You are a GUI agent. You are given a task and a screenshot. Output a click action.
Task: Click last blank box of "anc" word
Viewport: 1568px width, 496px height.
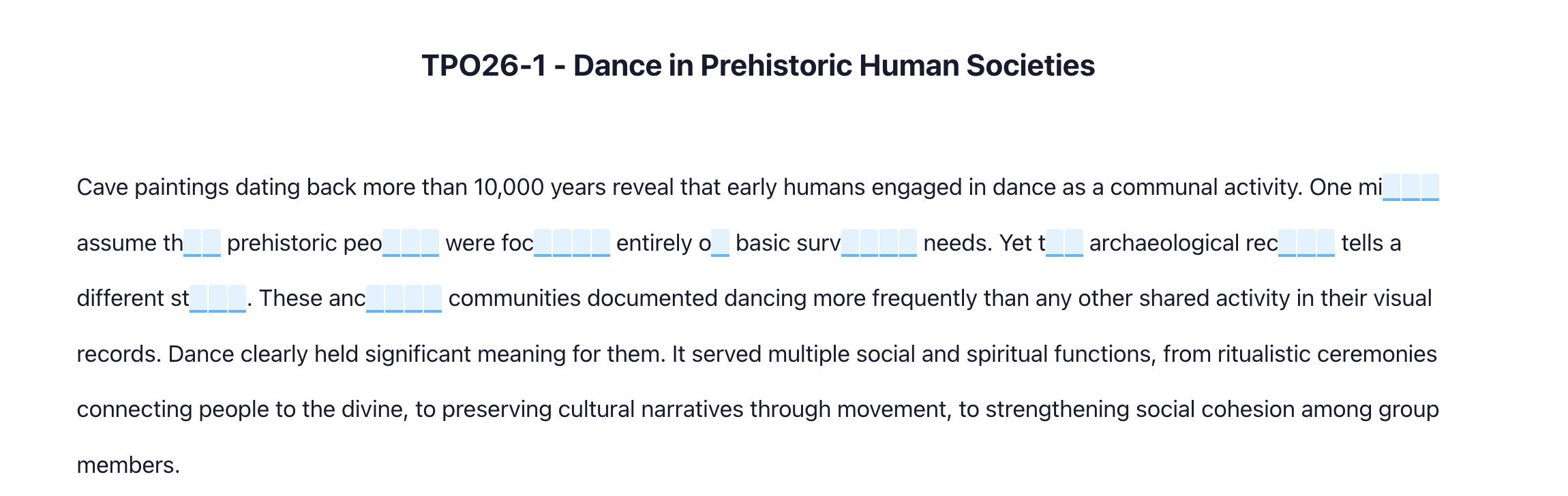point(433,298)
